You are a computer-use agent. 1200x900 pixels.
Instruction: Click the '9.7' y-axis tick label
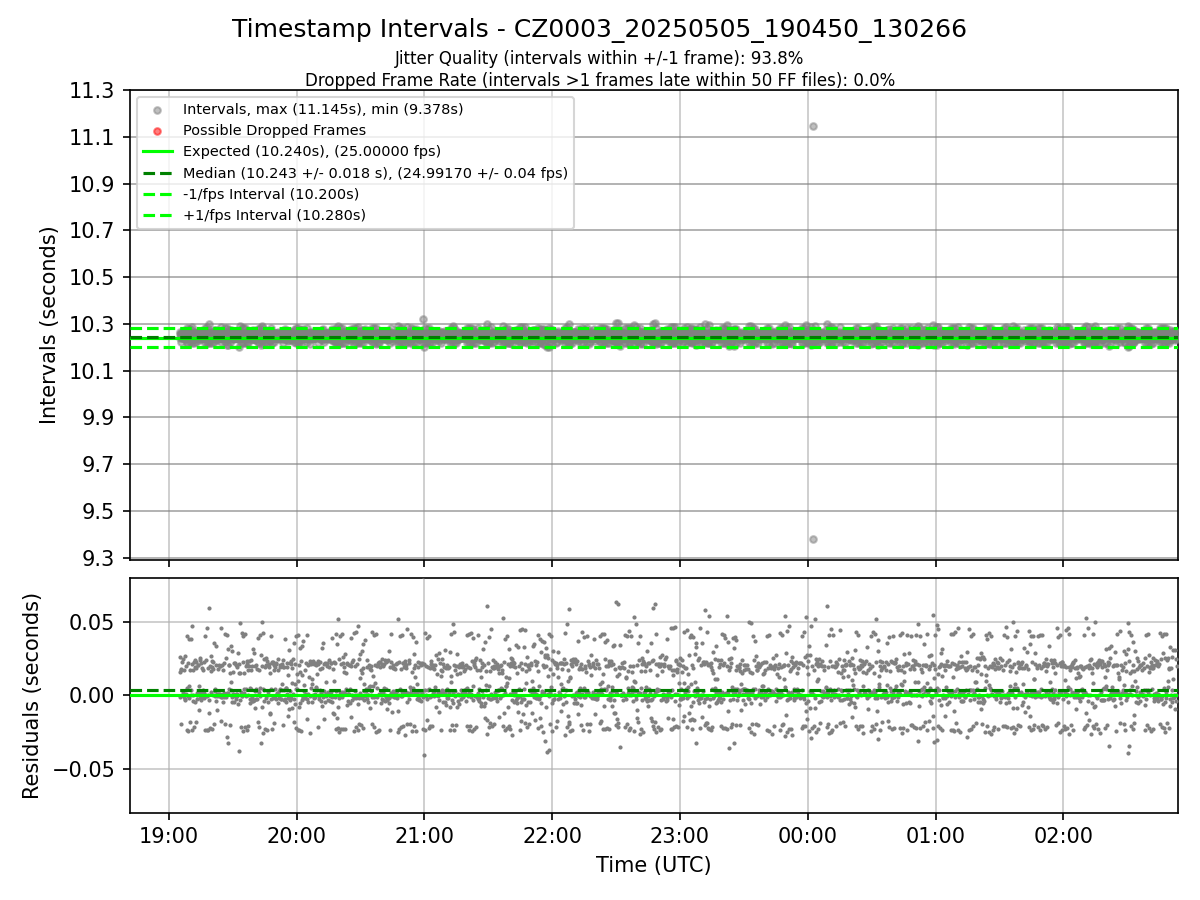coord(98,464)
